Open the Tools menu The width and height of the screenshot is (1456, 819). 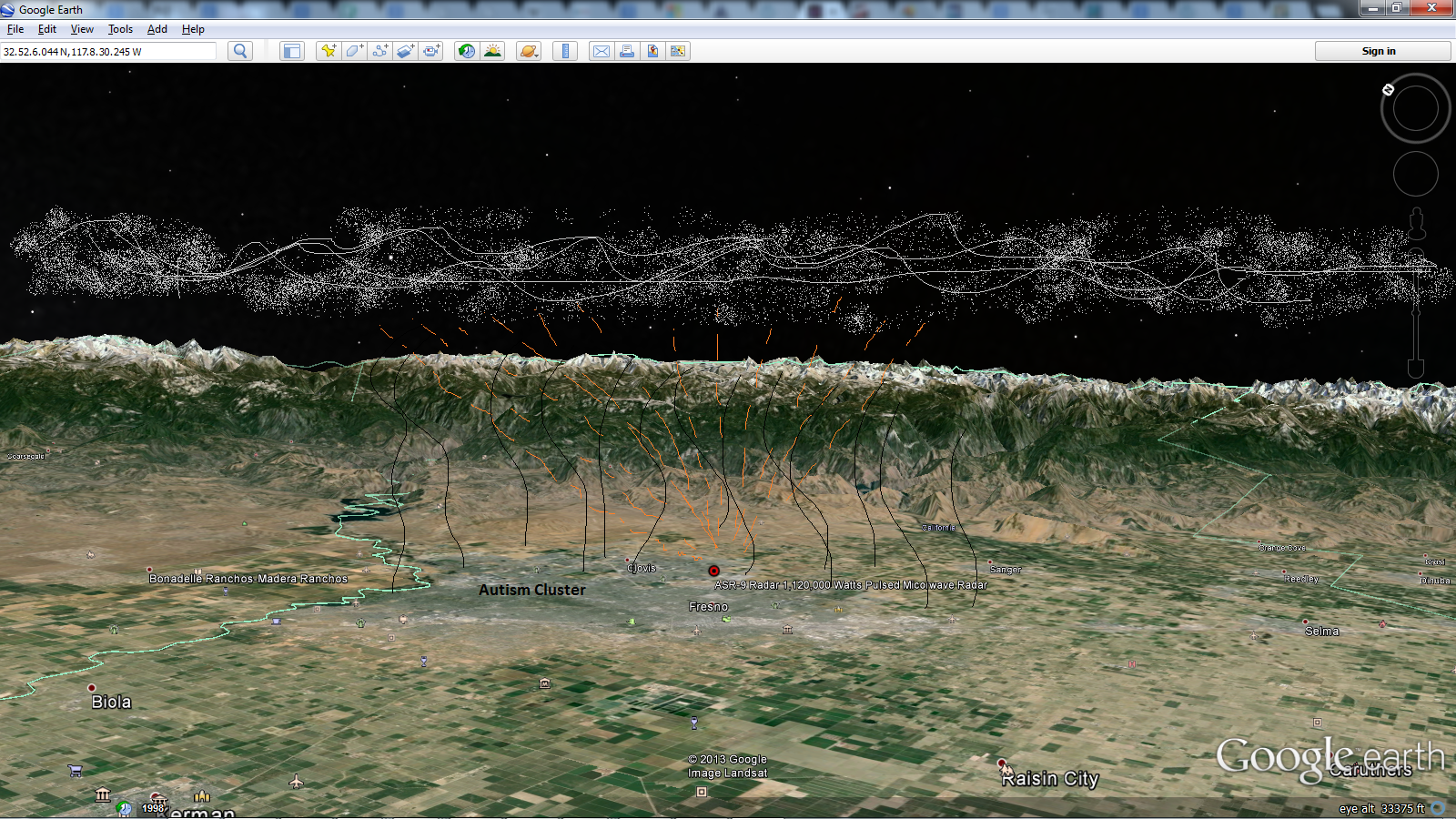[x=120, y=29]
